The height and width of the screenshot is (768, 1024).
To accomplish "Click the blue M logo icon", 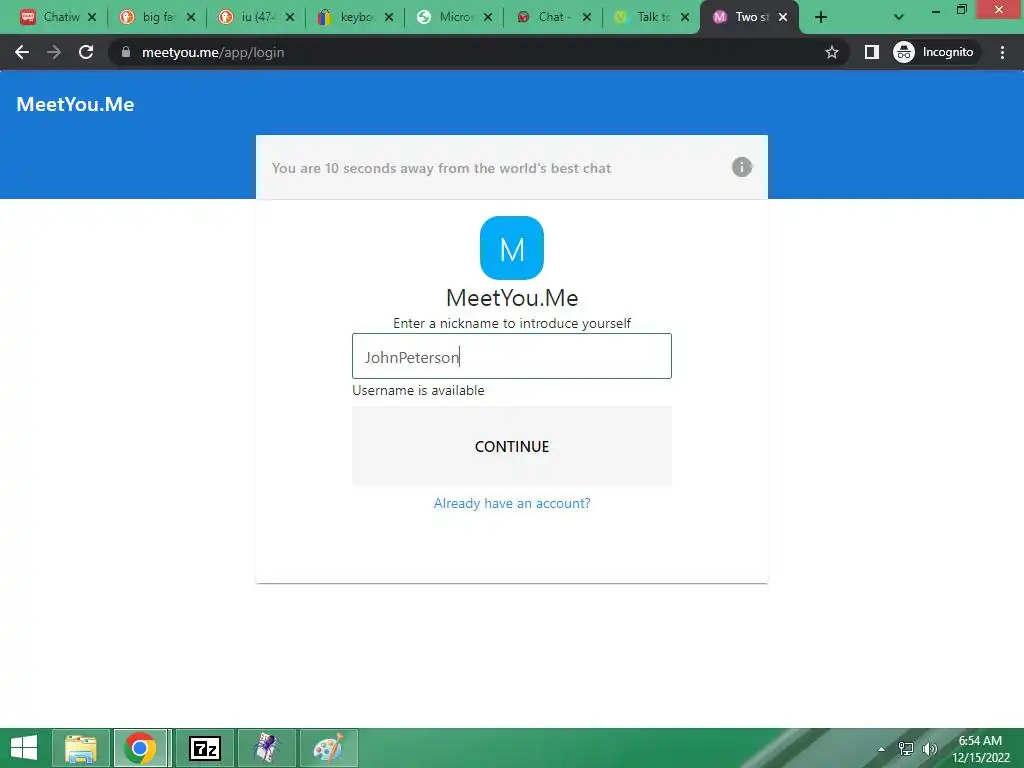I will click(512, 248).
